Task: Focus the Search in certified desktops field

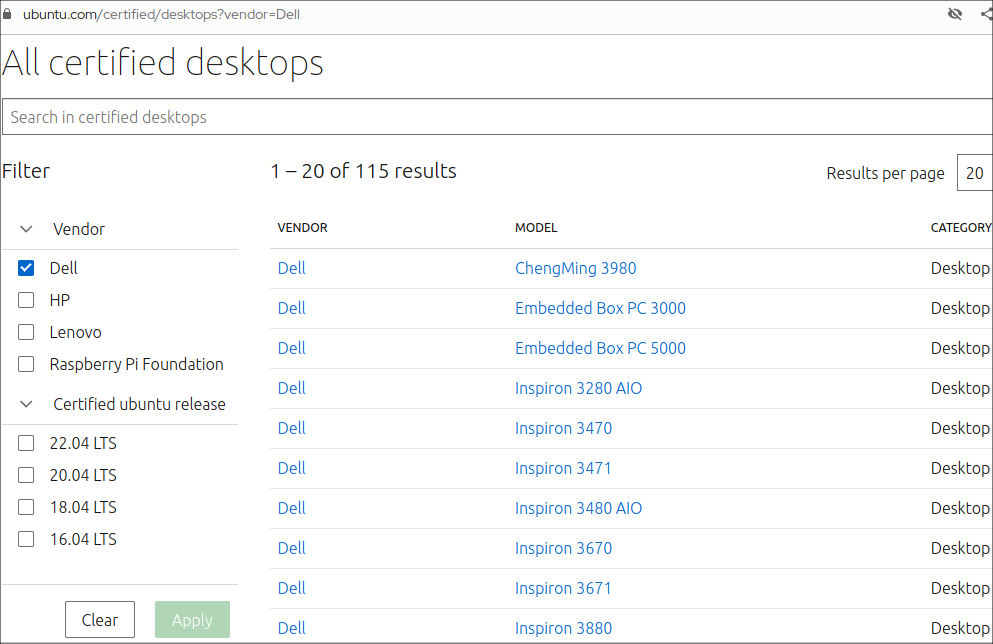Action: coord(497,117)
